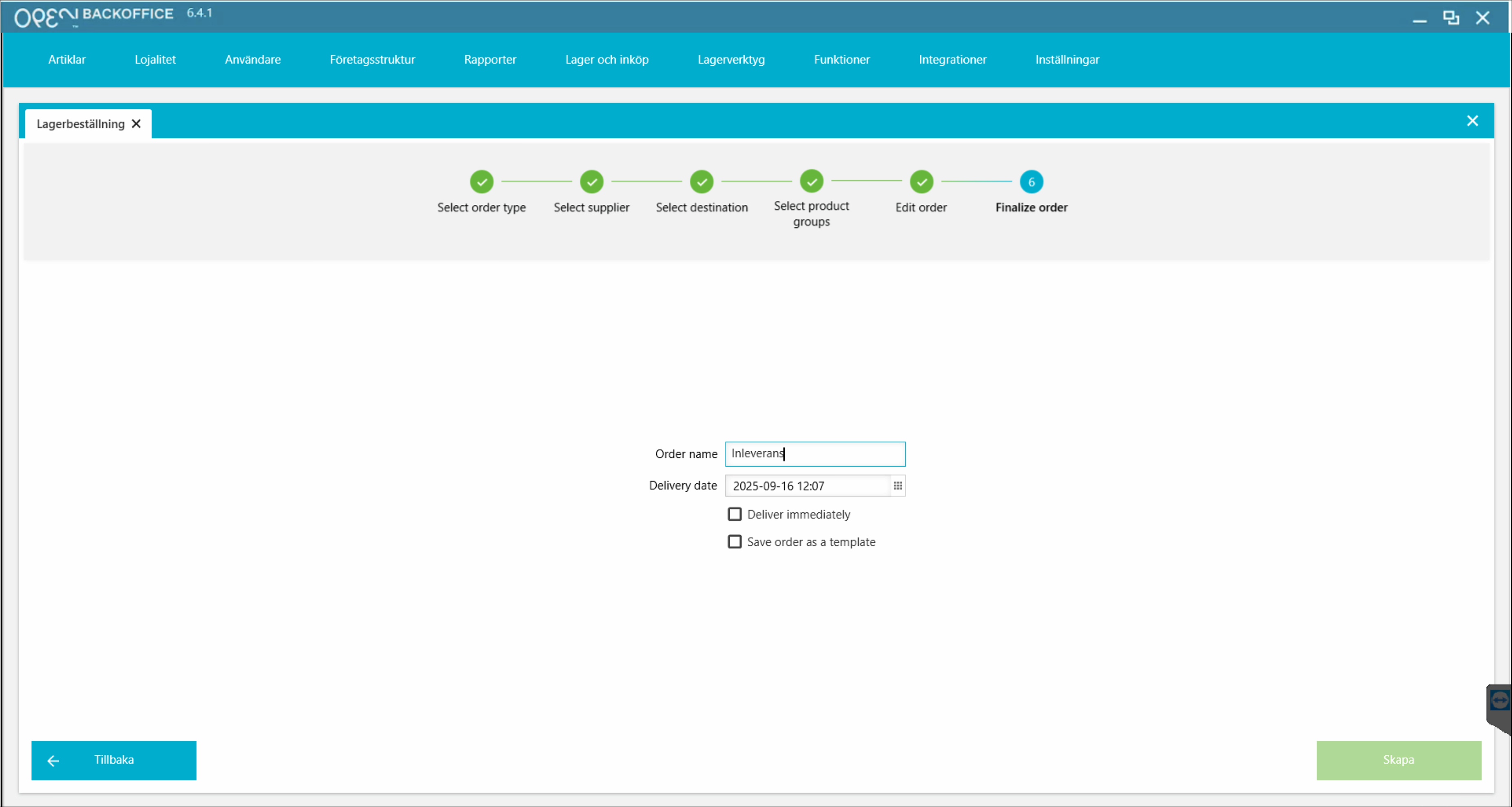Click the Tillbaka back button

[114, 760]
